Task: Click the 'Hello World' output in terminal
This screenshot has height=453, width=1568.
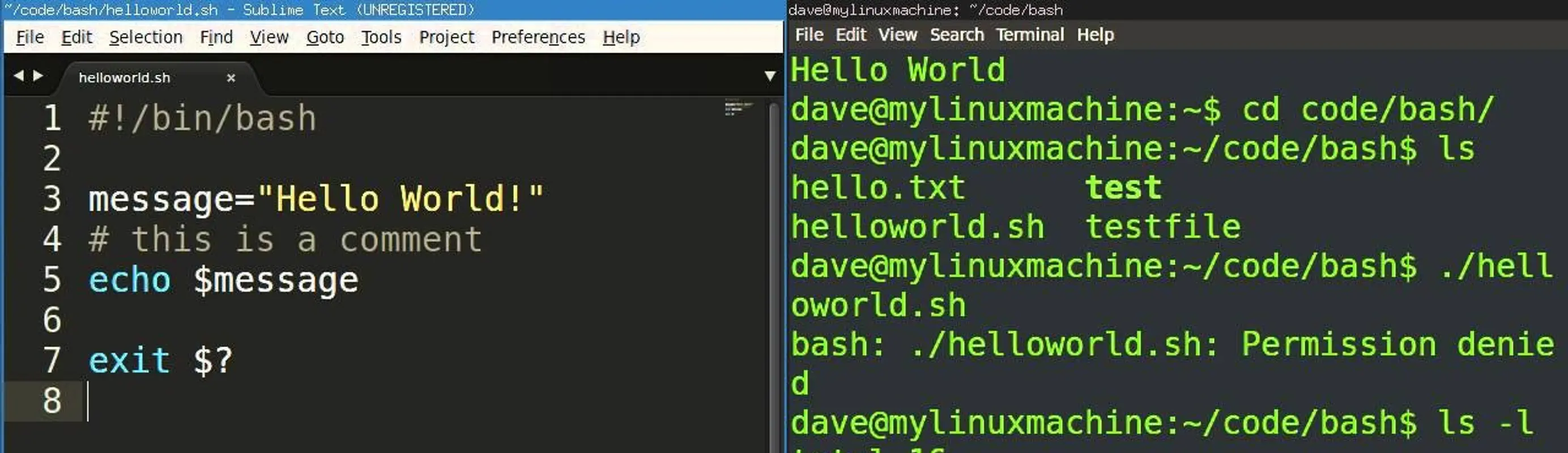Action: pyautogui.click(x=898, y=69)
